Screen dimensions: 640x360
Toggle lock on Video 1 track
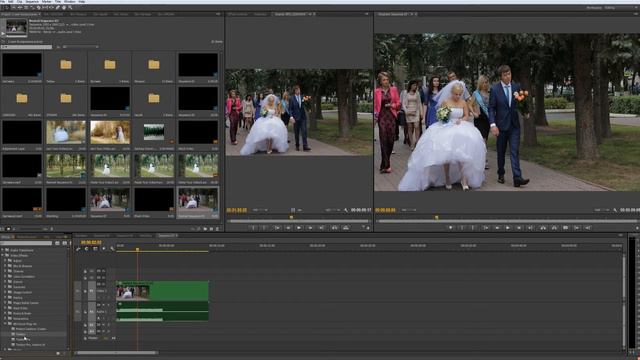click(x=85, y=291)
